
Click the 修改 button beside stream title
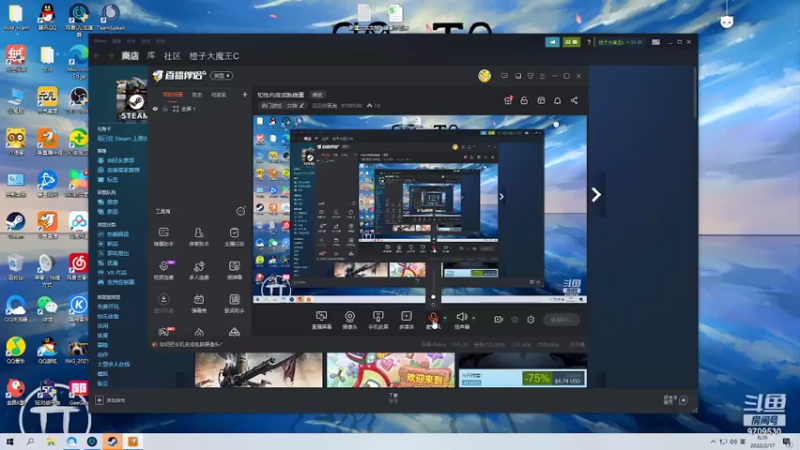point(317,95)
